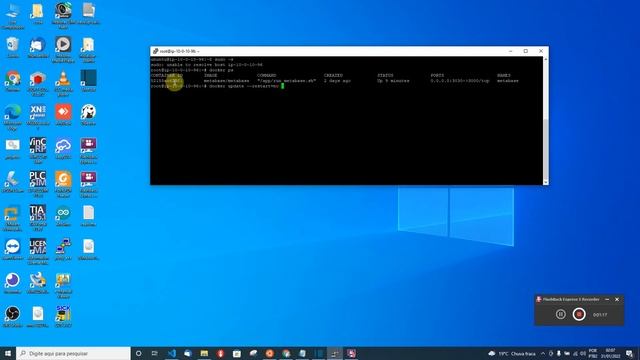
Task: Launch the Arduino desktop shortcut
Action: tap(63, 216)
